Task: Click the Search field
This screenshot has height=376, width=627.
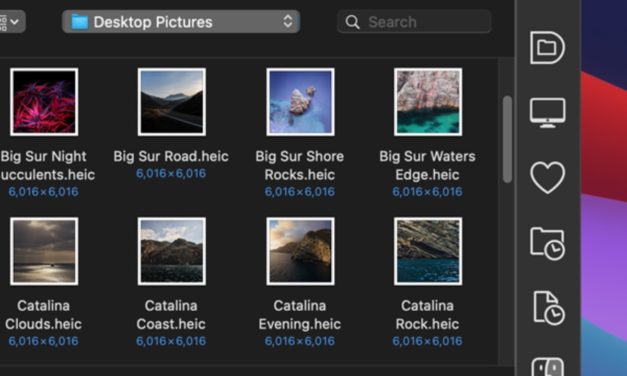Action: pos(414,22)
